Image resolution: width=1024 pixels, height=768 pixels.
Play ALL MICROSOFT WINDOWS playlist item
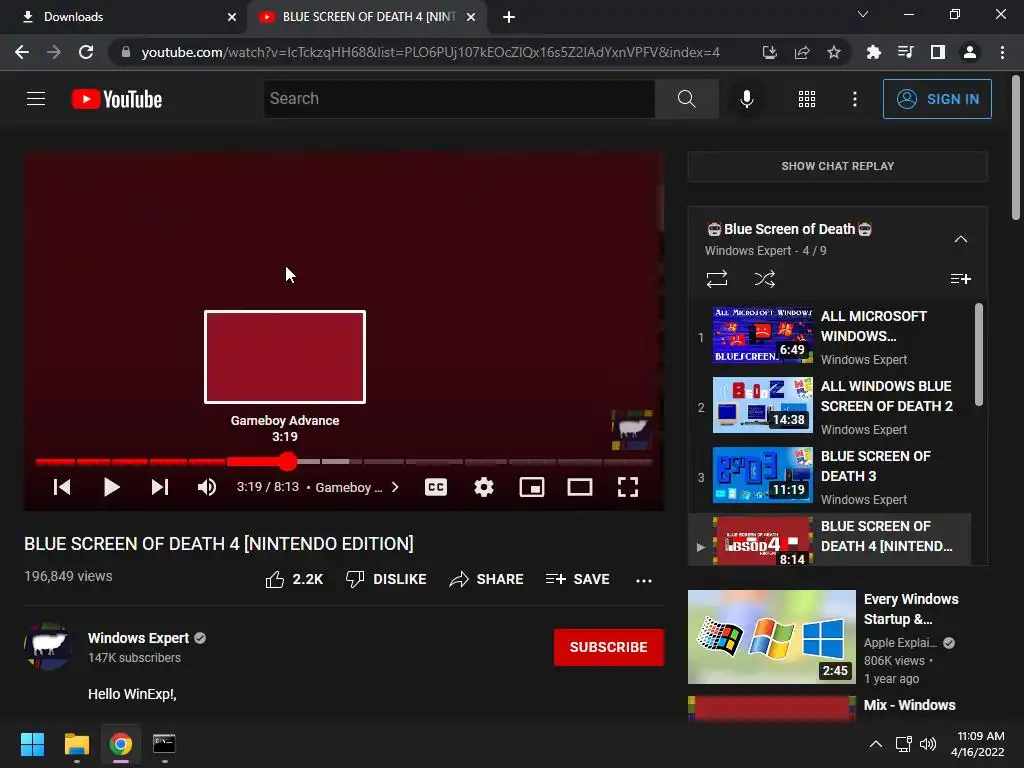click(x=831, y=337)
